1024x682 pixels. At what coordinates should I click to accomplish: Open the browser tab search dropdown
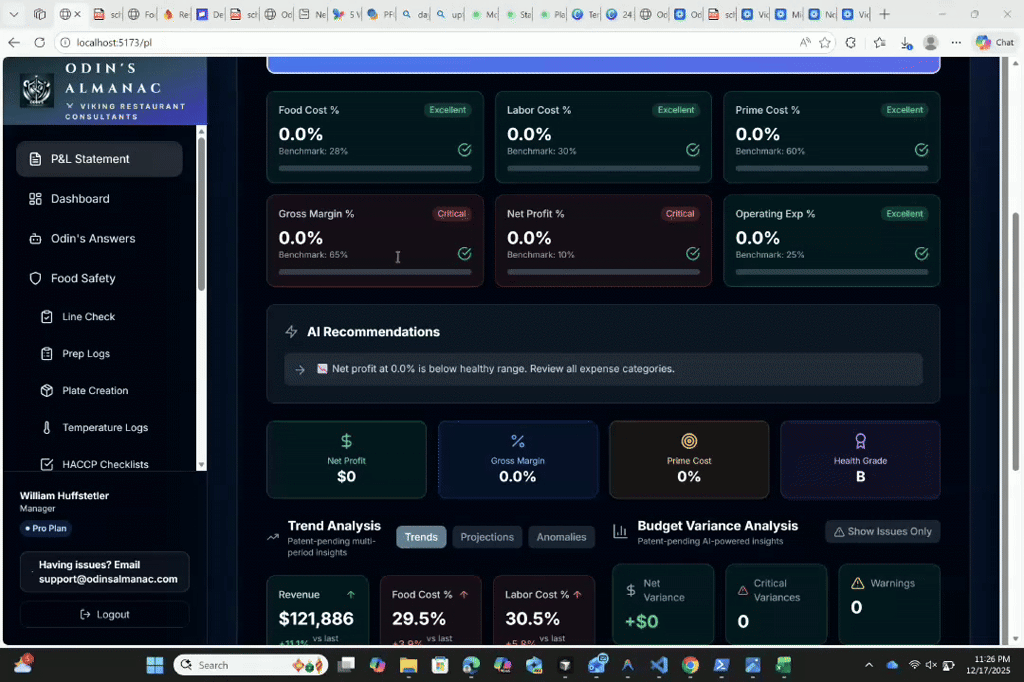pos(14,14)
